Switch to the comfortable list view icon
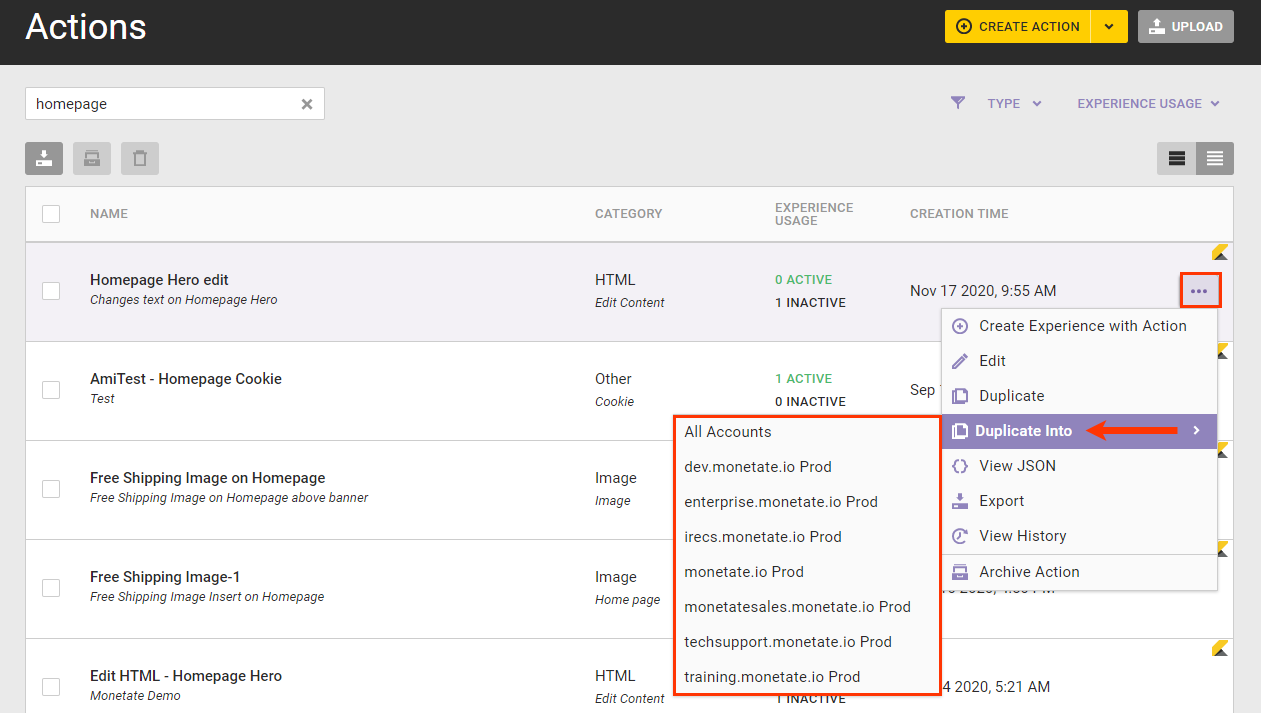1261x713 pixels. 1177,158
